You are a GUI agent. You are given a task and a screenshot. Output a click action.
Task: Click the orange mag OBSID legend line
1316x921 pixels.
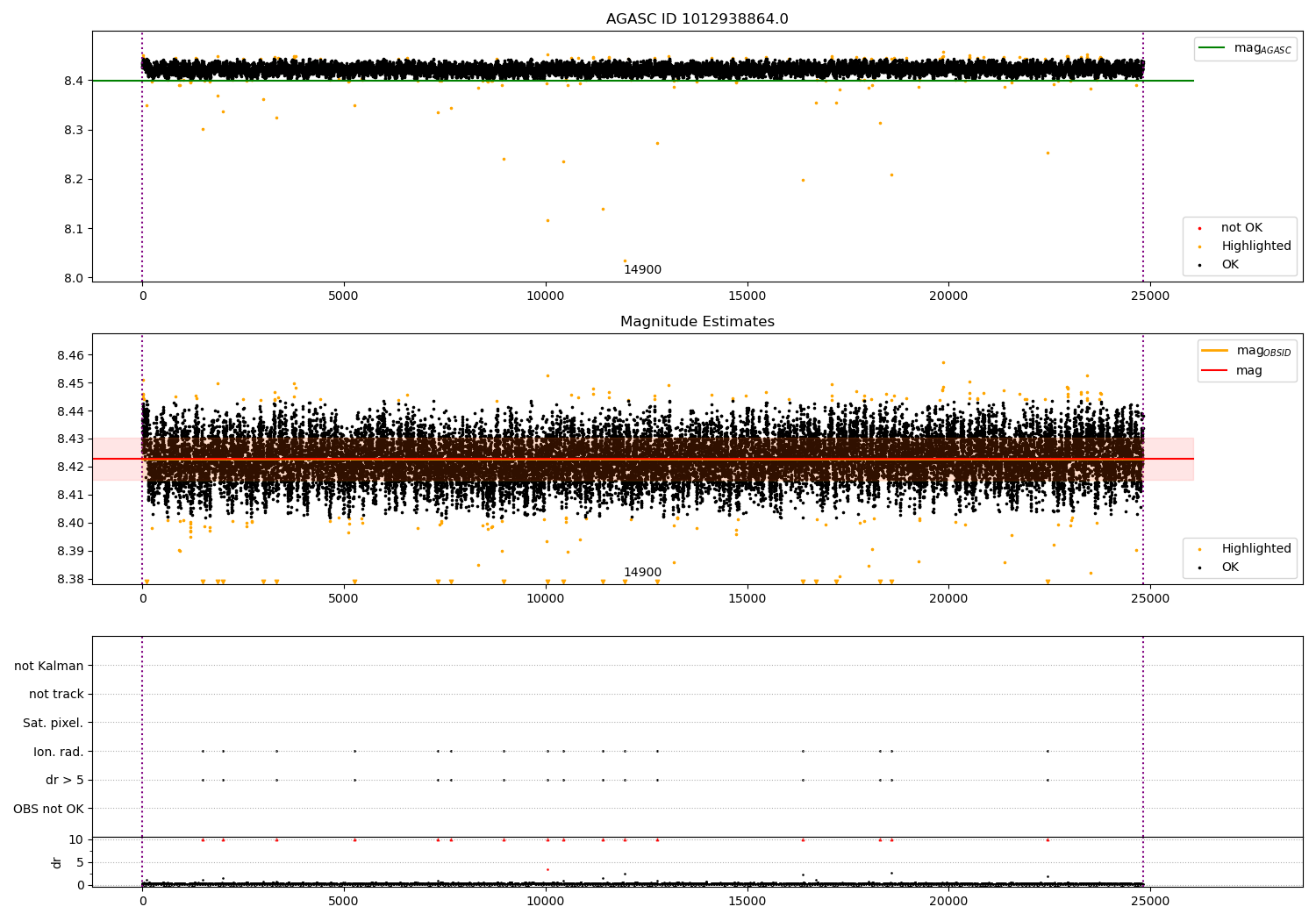1215,350
